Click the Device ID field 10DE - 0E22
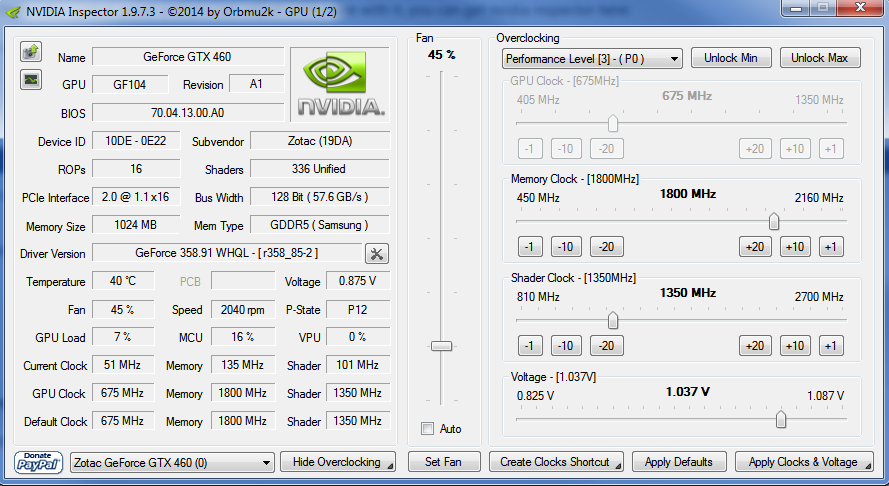 [136, 141]
